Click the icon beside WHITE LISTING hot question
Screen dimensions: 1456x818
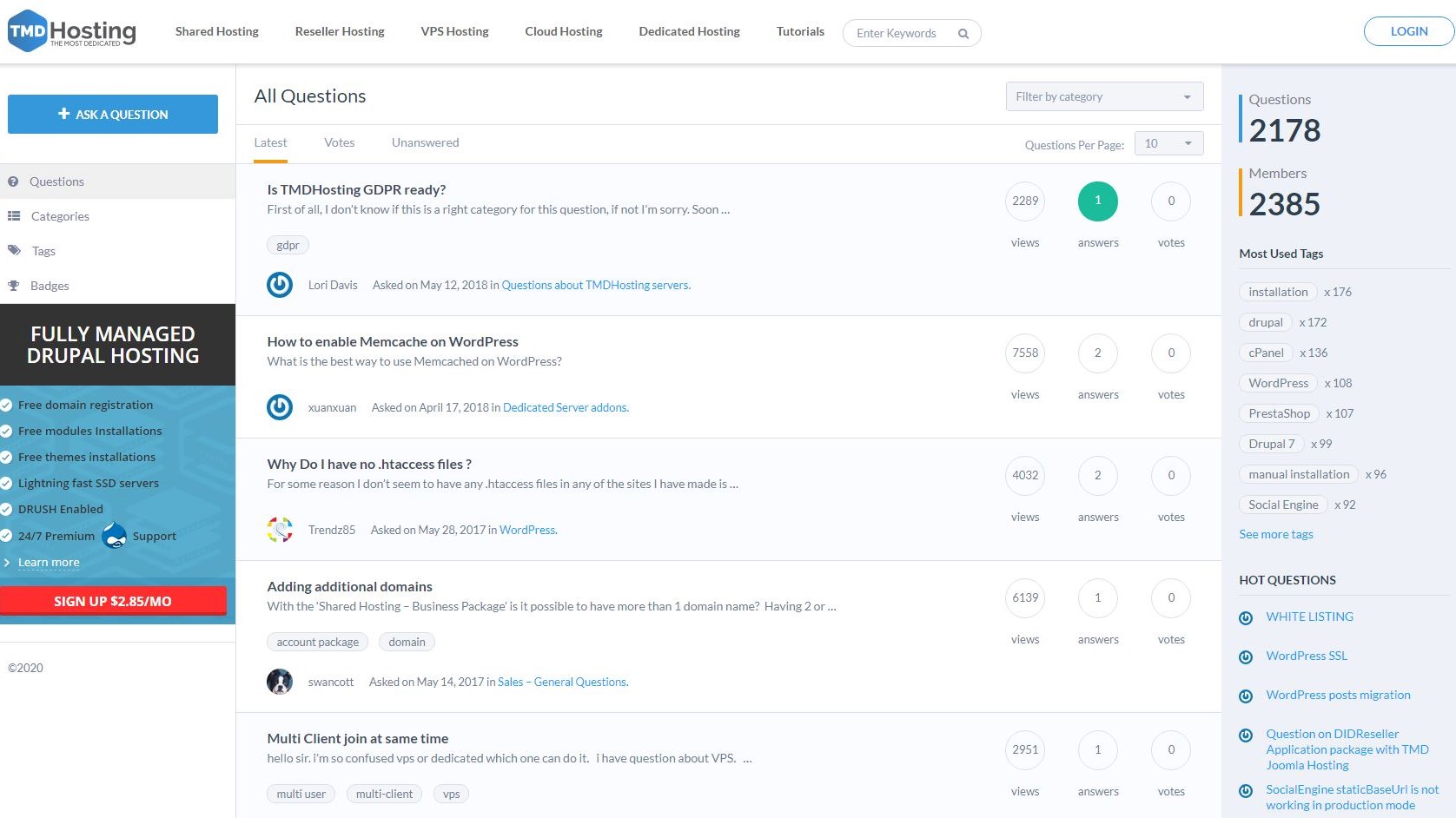[x=1246, y=617]
